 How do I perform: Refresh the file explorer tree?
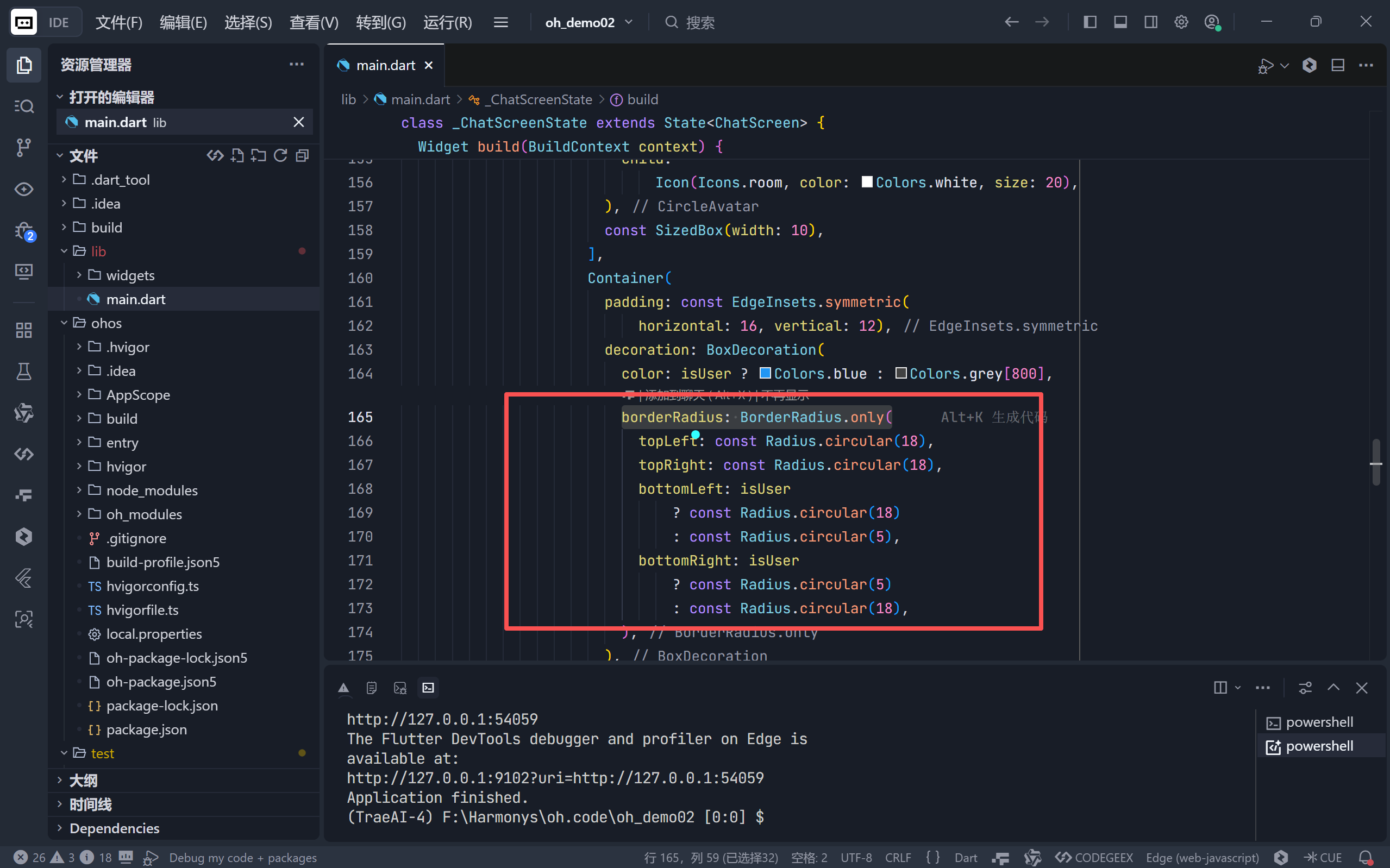coord(280,155)
